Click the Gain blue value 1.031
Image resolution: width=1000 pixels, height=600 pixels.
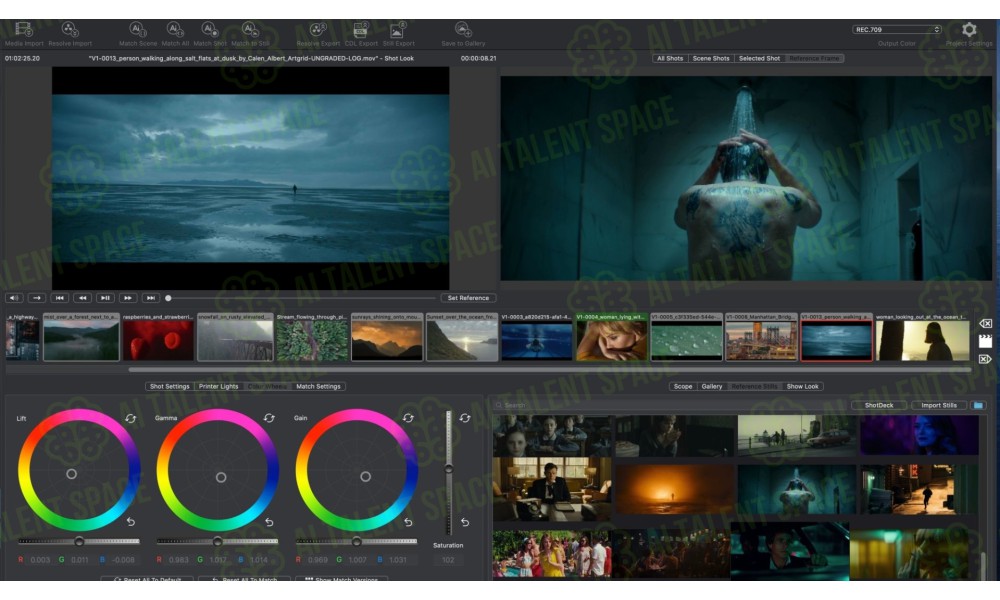(397, 560)
